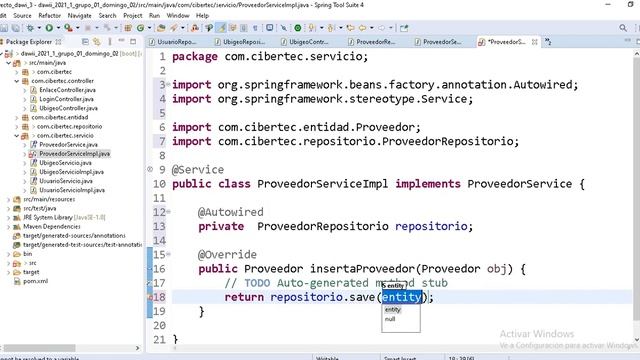
Task: Open the New Java Class dropdown arrow
Action: point(149,28)
